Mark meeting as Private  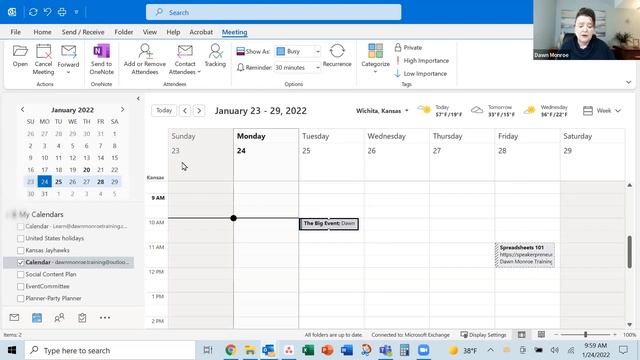pyautogui.click(x=408, y=48)
